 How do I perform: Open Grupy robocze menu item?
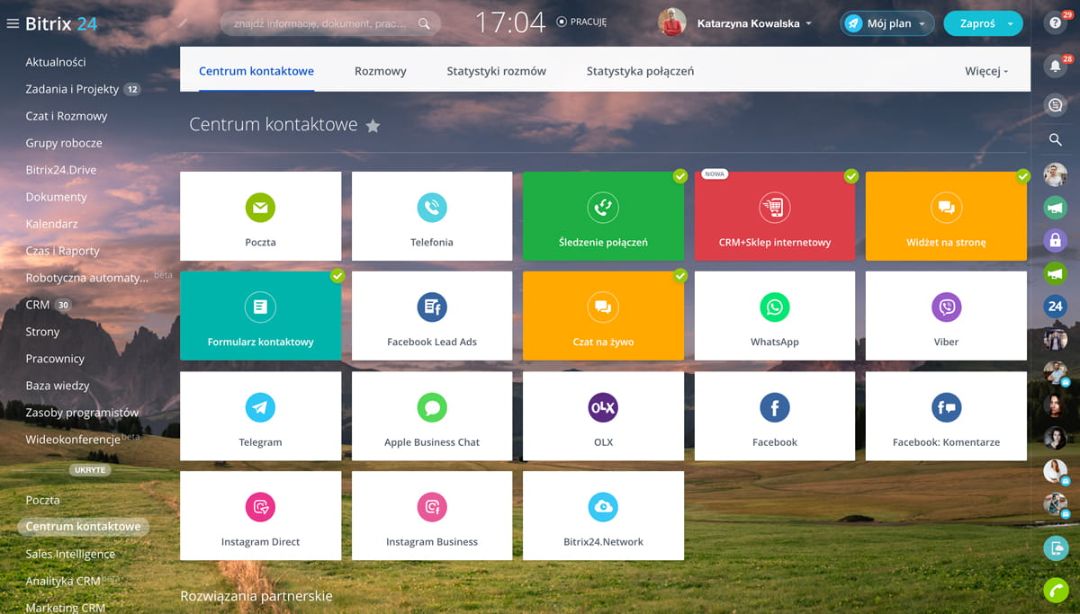[x=64, y=143]
